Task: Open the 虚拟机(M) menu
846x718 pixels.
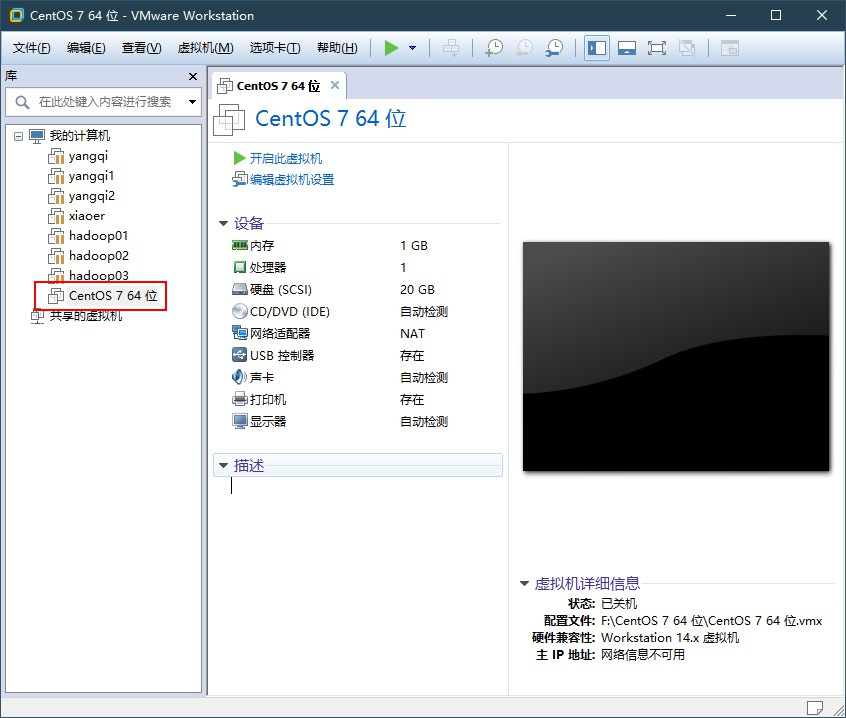Action: pyautogui.click(x=205, y=48)
